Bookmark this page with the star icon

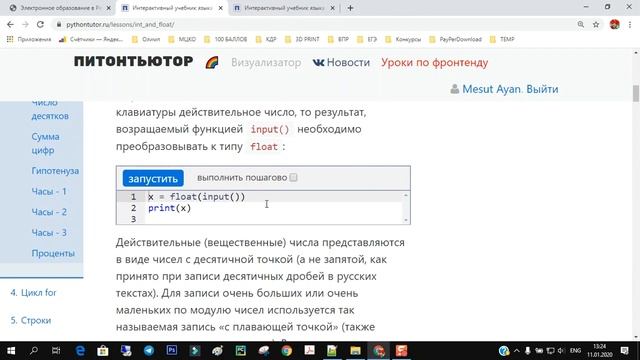pos(596,24)
